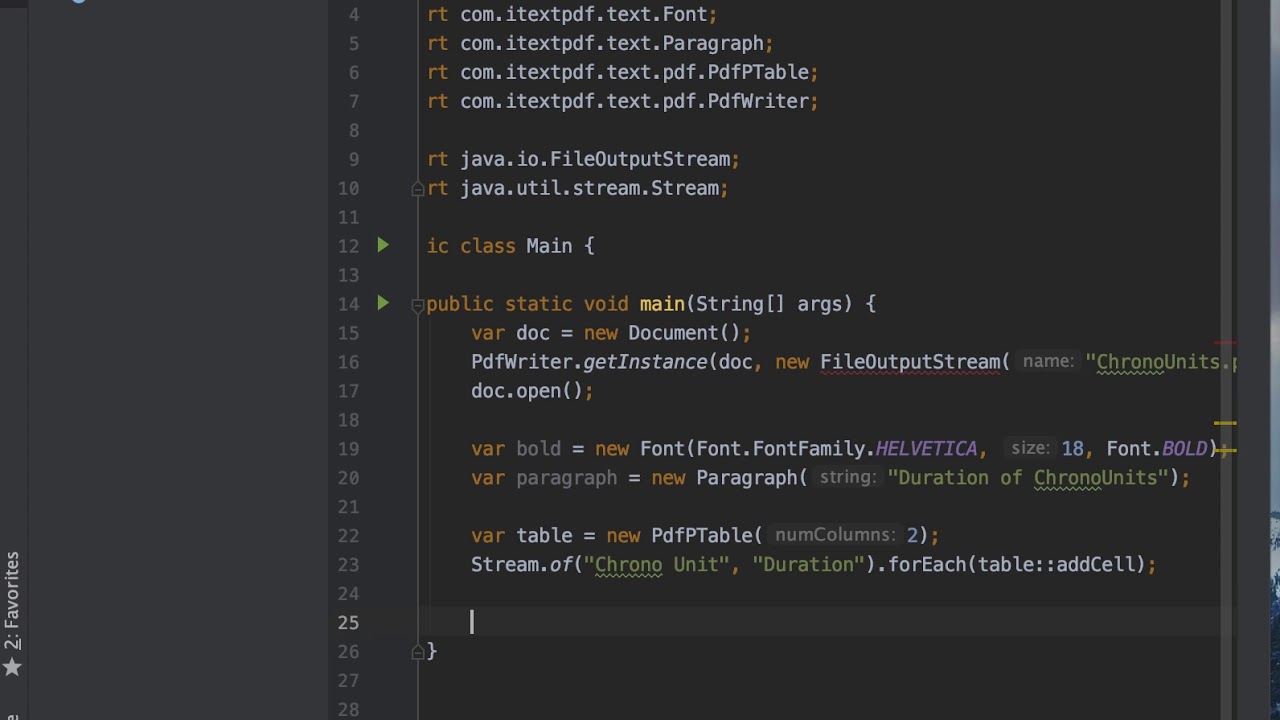Jump to yellow warning stripe mark near line 19
This screenshot has height=720, width=1280.
[x=1226, y=451]
